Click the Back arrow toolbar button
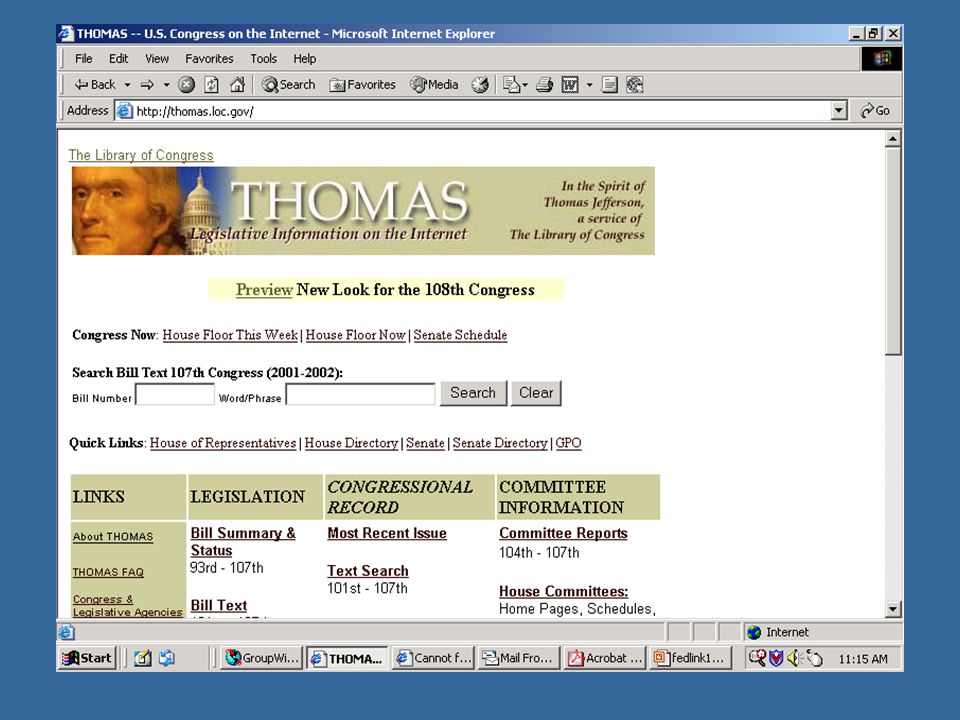 pos(94,84)
